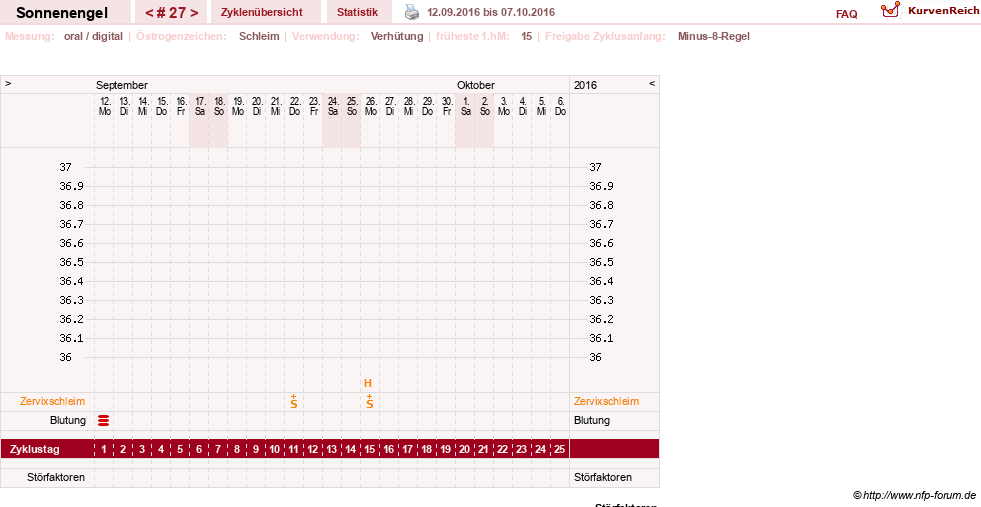
Task: Open the KurvenReich logo link
Action: point(930,11)
